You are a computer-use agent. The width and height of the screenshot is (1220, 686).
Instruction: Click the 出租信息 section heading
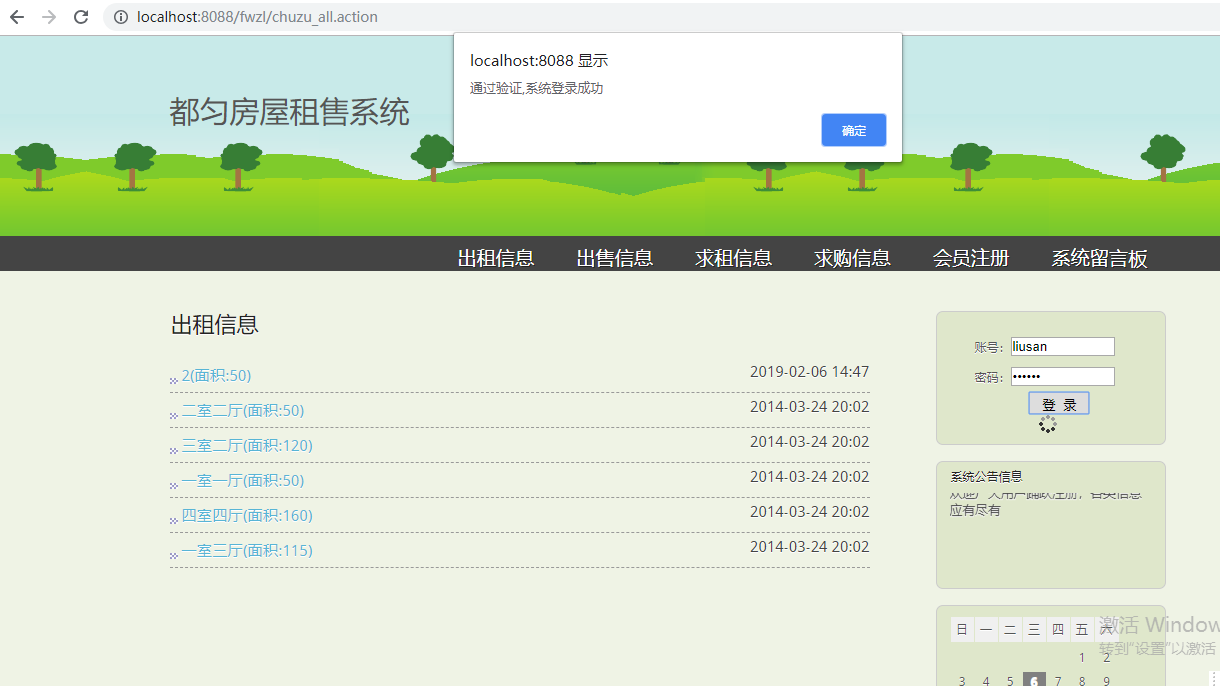(215, 324)
